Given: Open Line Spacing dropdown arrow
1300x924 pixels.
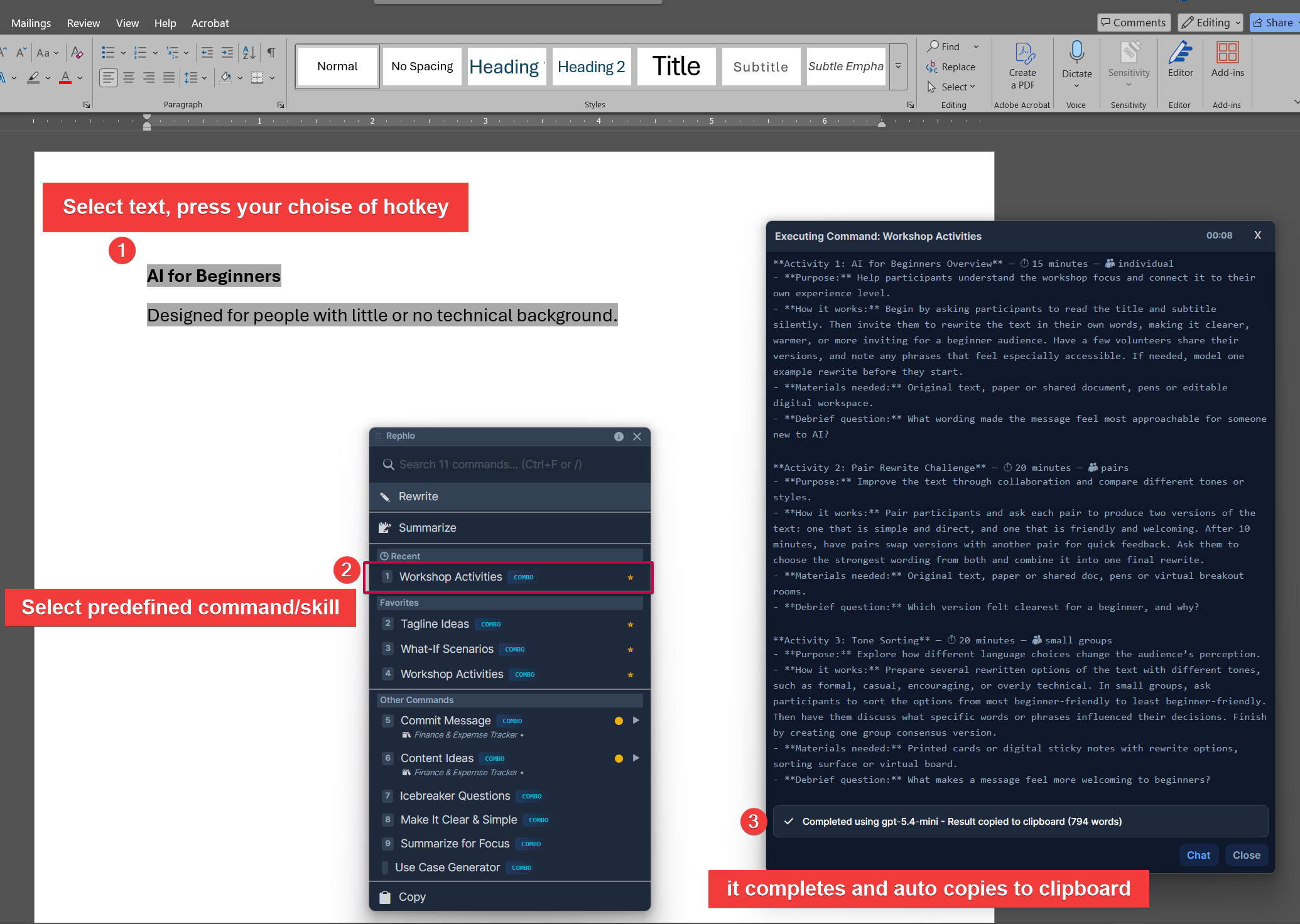Looking at the screenshot, I should [x=204, y=78].
